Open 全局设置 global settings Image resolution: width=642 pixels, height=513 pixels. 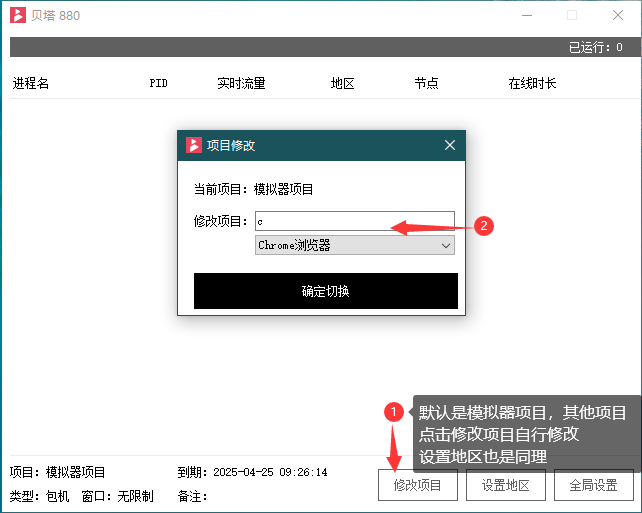[x=593, y=485]
